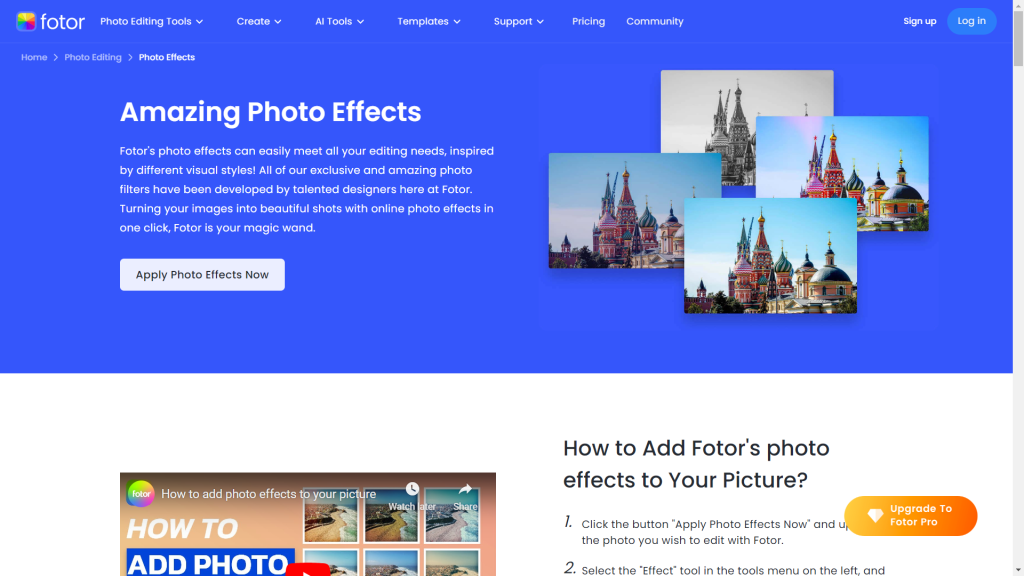
Task: Click the diamond icon on Upgrade button
Action: (875, 516)
